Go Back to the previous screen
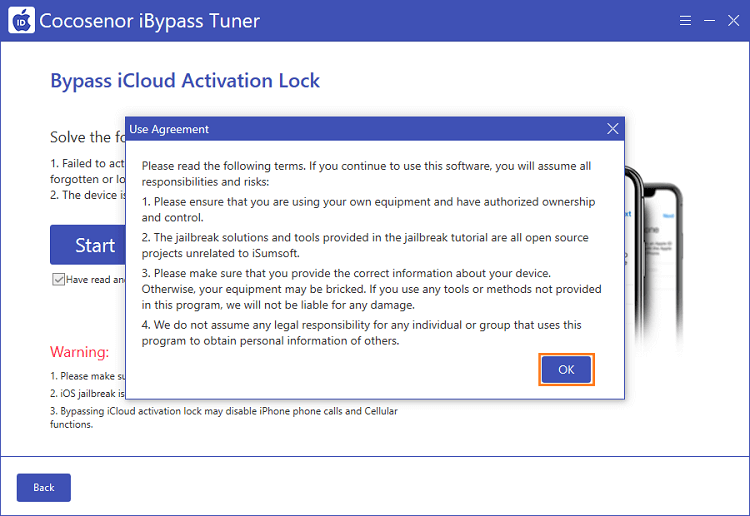 44,487
